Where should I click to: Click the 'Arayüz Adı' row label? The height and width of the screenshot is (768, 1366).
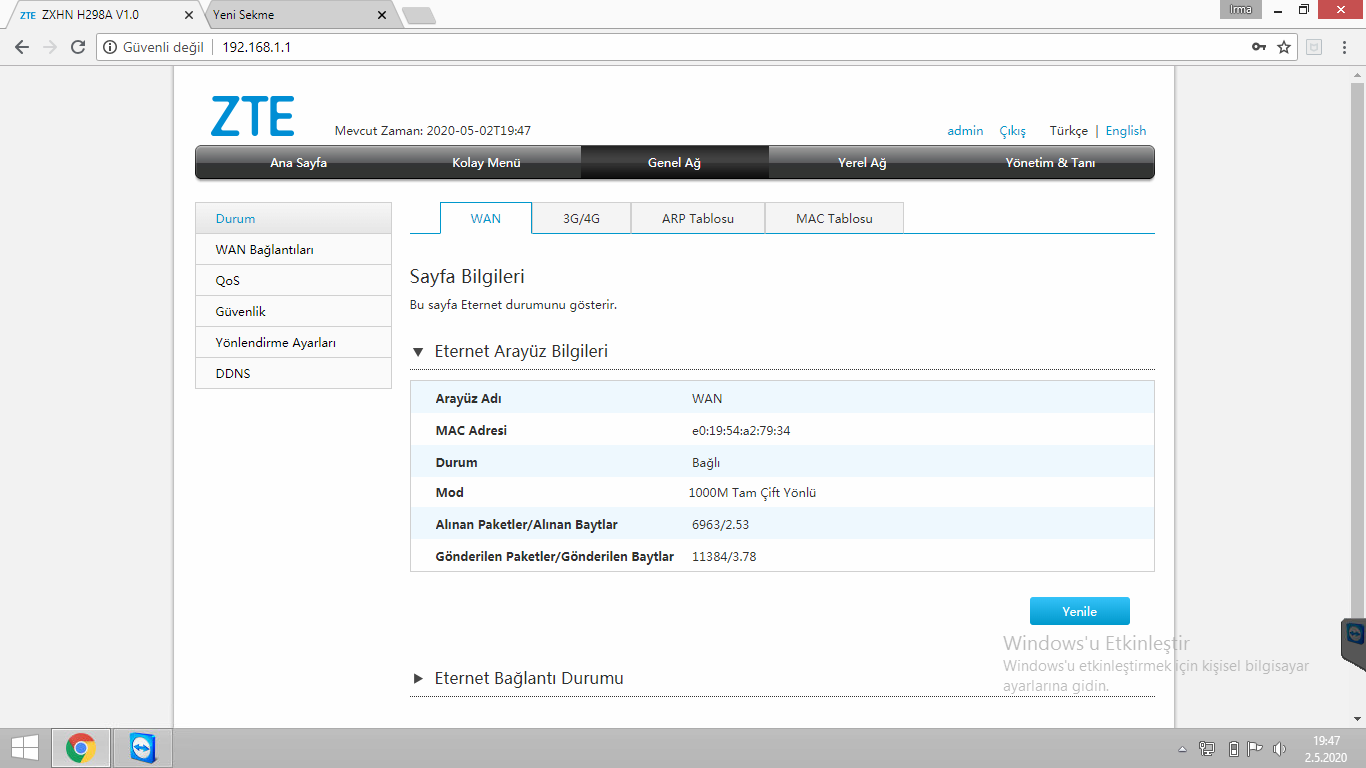tap(468, 399)
